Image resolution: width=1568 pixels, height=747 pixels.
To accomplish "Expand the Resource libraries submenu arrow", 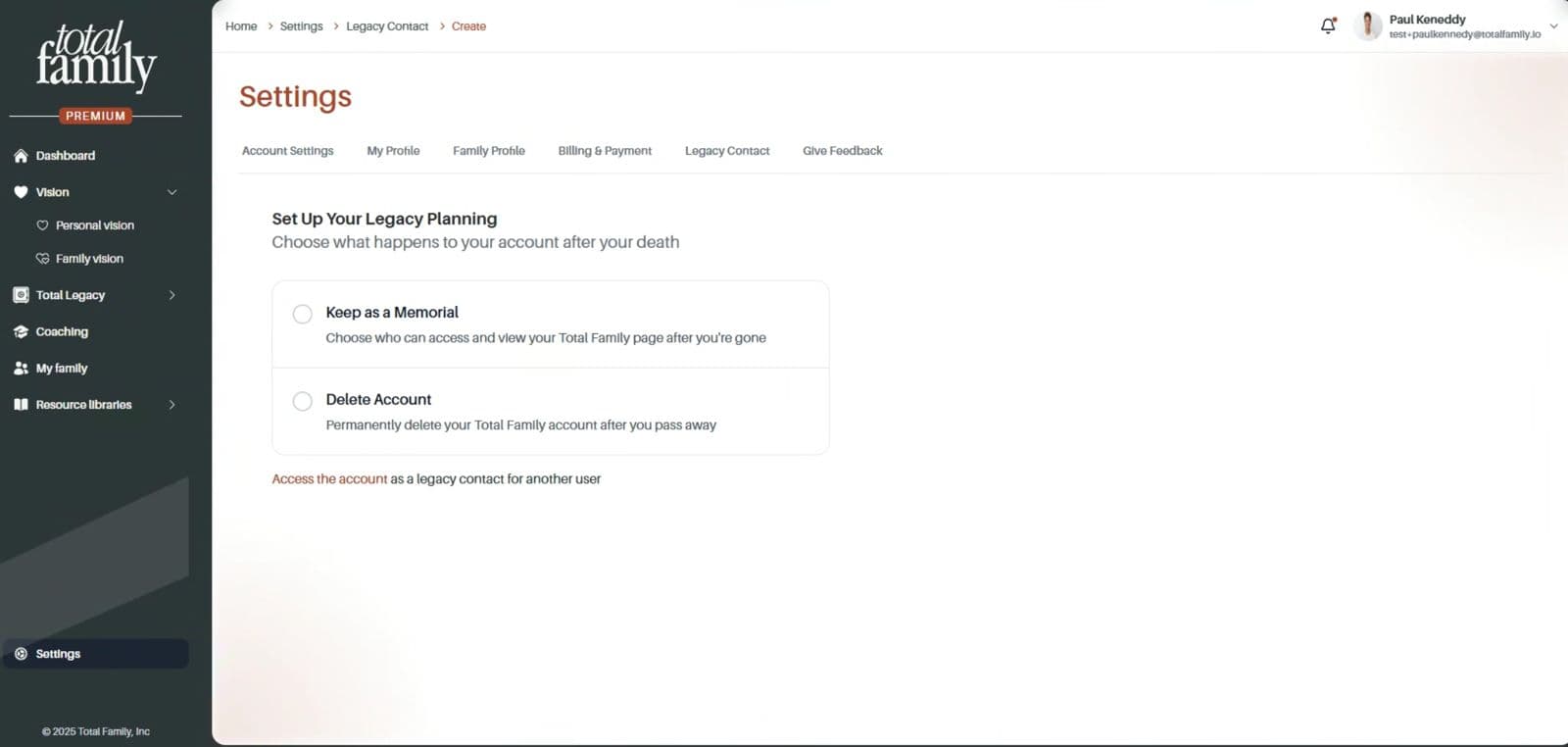I will (x=172, y=405).
